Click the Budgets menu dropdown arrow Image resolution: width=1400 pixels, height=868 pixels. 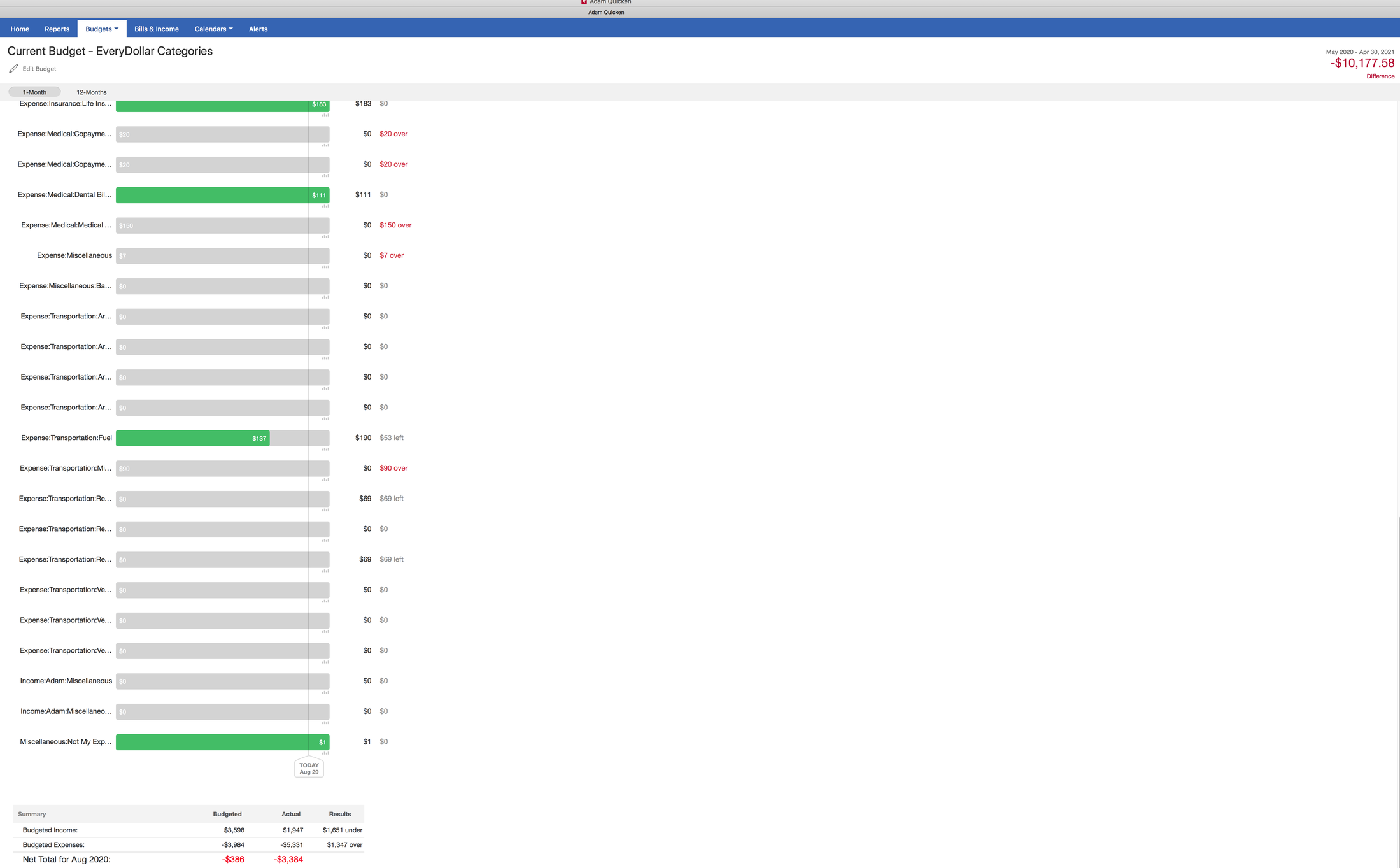pos(116,28)
